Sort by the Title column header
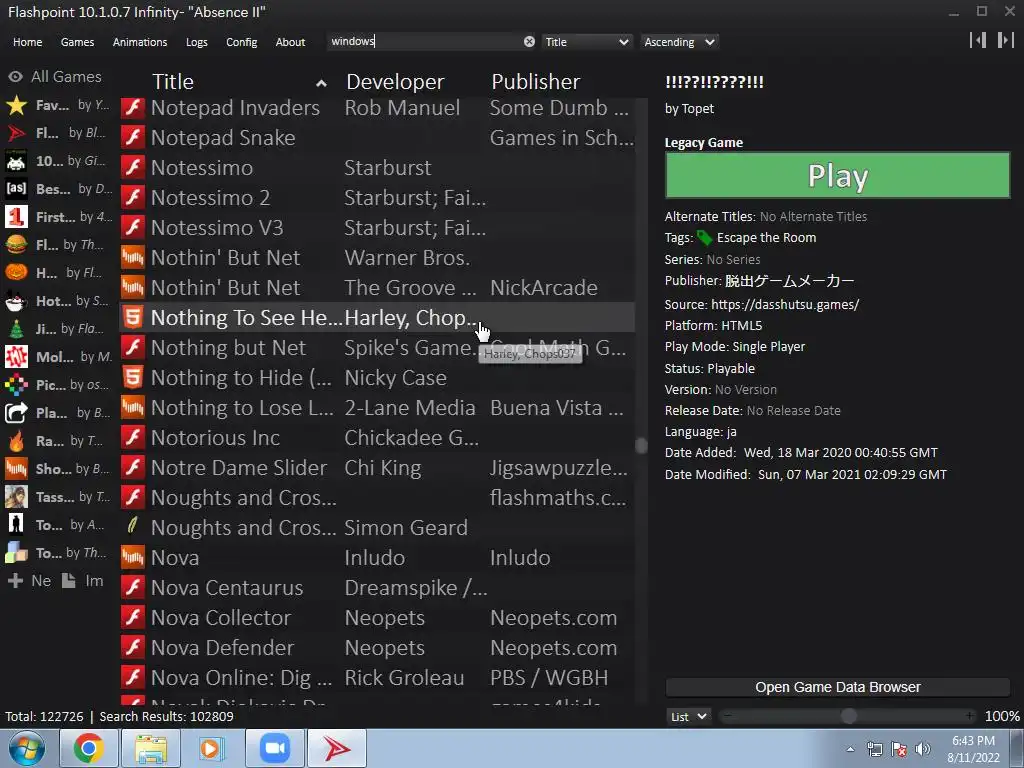Viewport: 1024px width, 768px height. coord(172,82)
